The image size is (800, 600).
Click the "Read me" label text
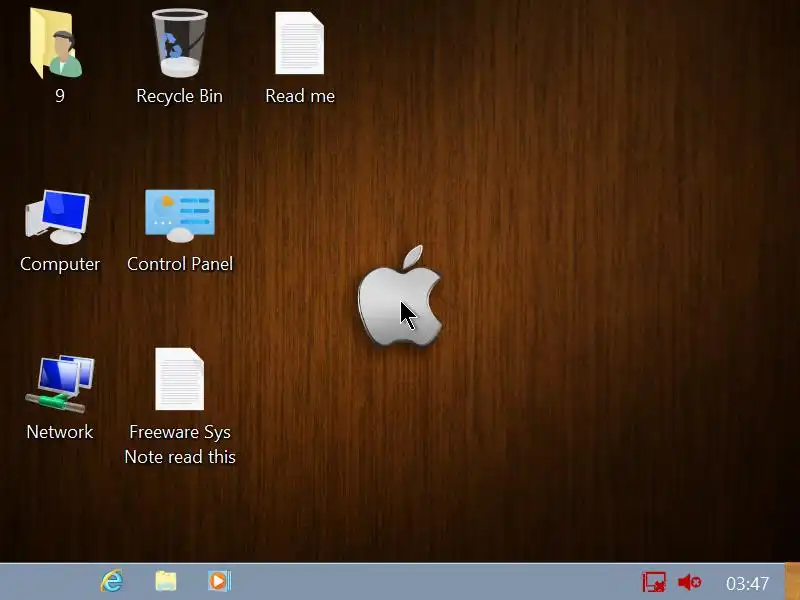click(x=300, y=96)
